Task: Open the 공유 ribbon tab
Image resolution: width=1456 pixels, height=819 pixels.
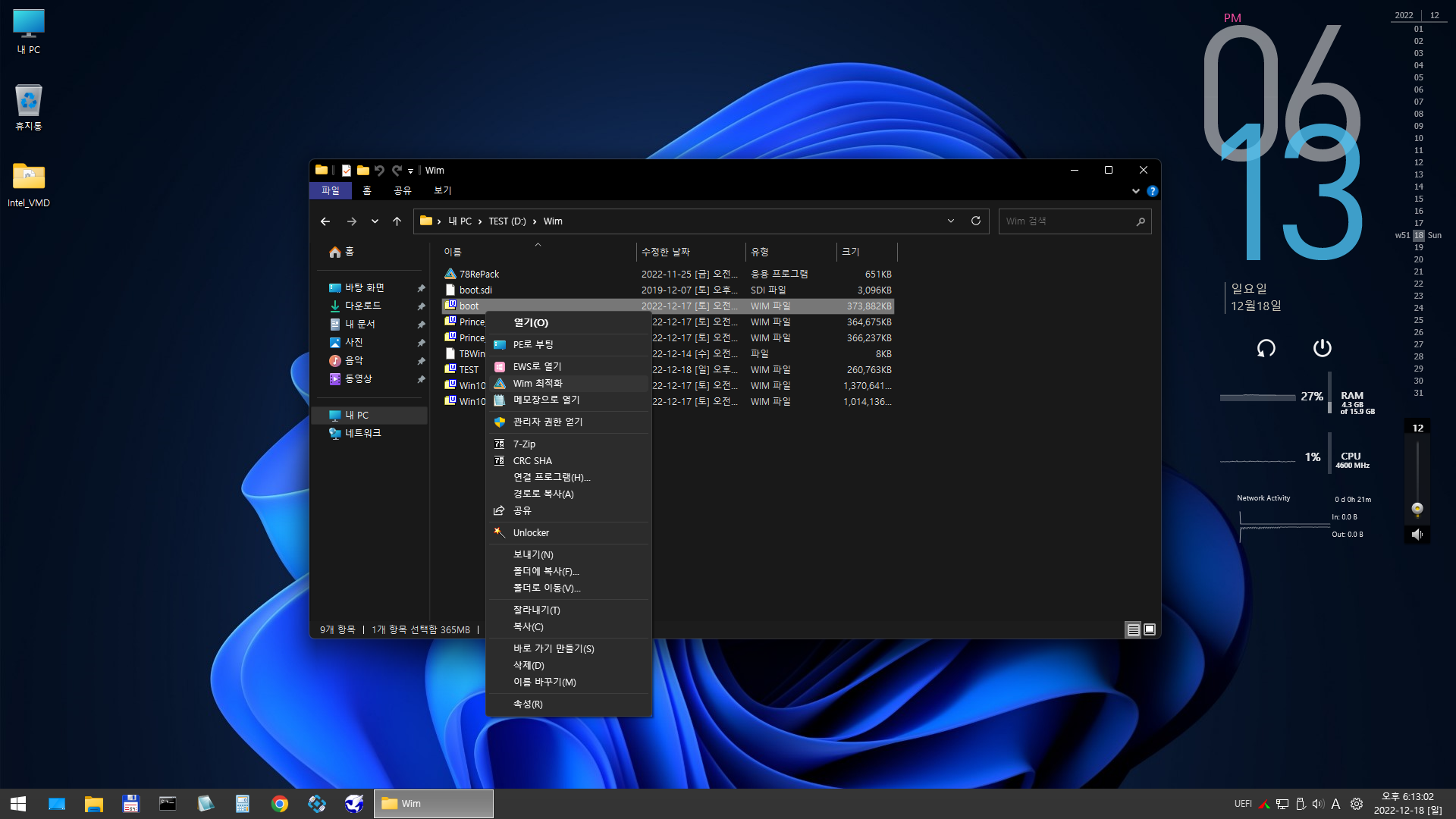Action: pos(402,190)
